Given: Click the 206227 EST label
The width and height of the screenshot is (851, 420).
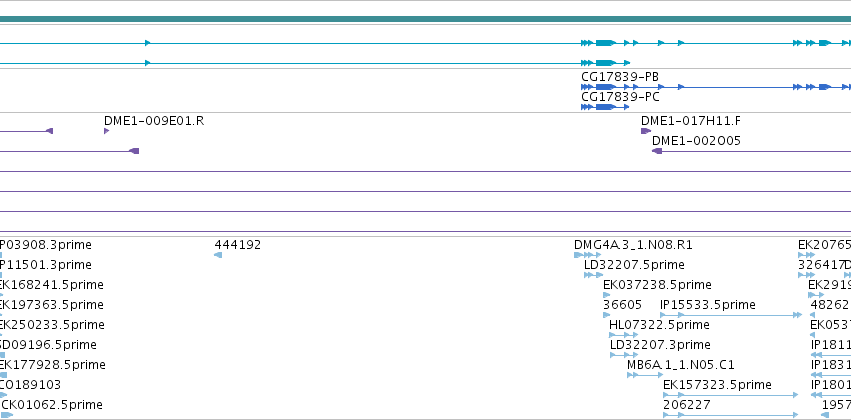Looking at the screenshot, I should (x=687, y=405).
